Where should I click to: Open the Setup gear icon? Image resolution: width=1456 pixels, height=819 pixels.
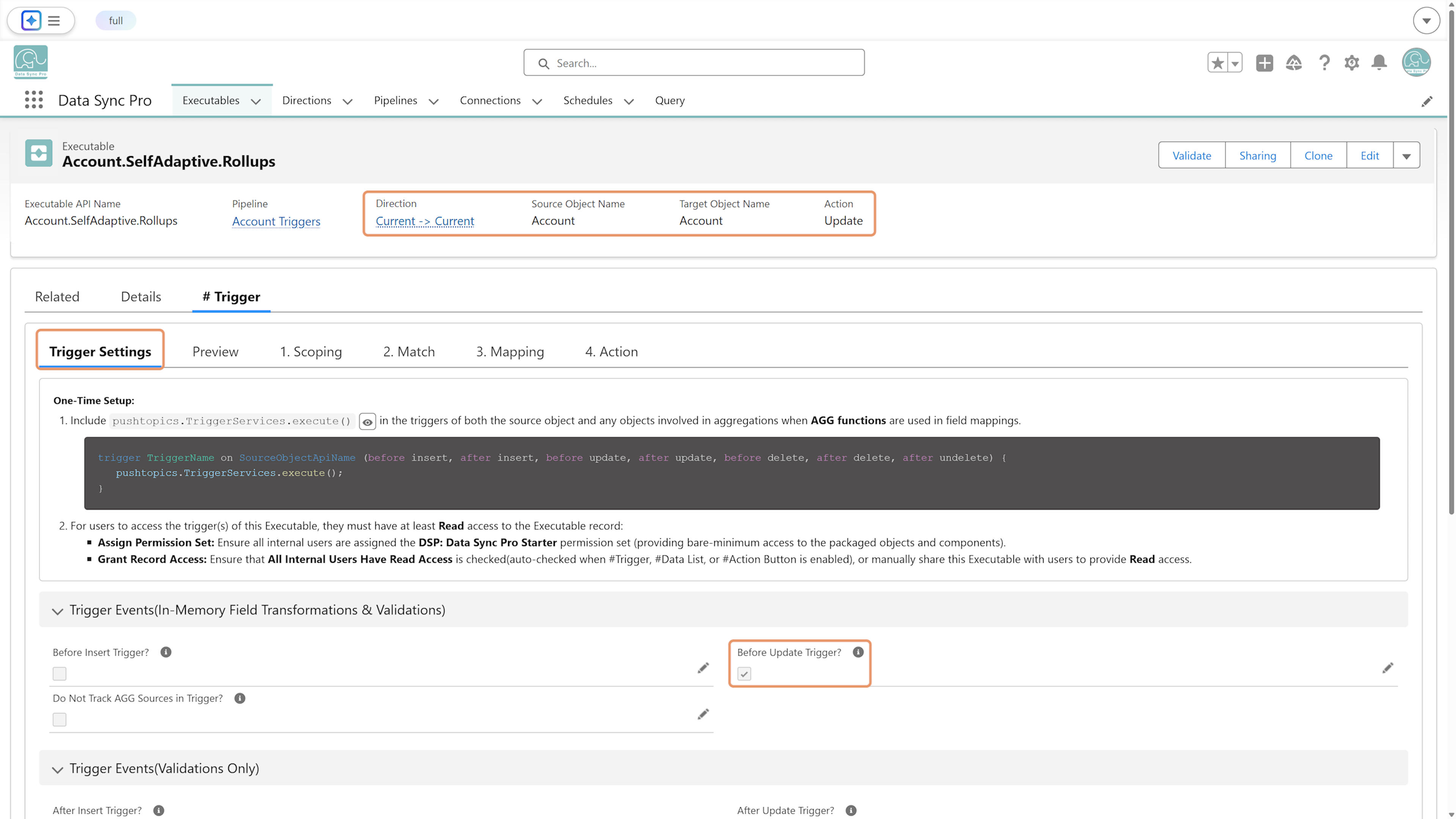[1351, 62]
